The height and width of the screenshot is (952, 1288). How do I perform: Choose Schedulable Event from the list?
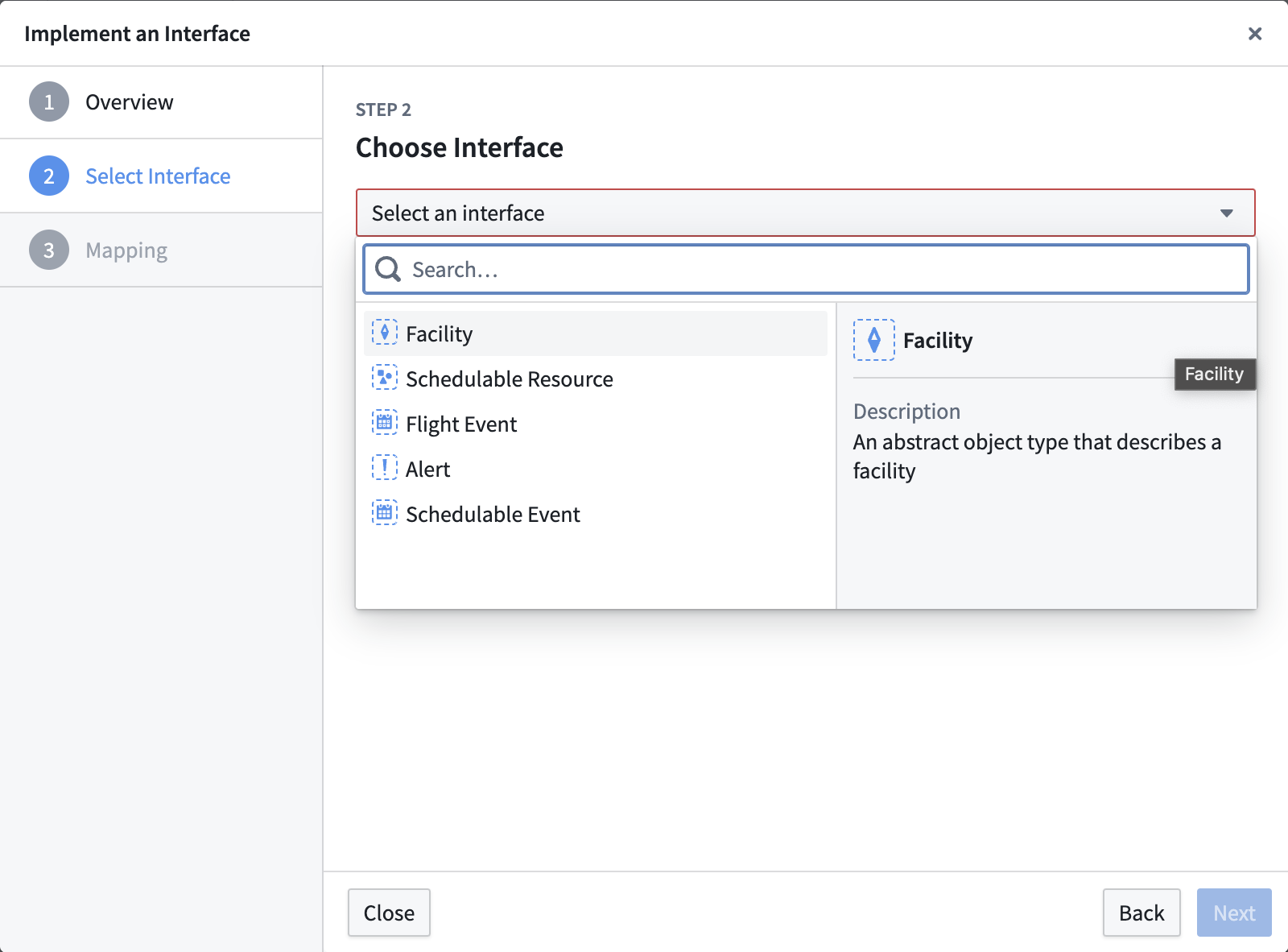point(596,514)
